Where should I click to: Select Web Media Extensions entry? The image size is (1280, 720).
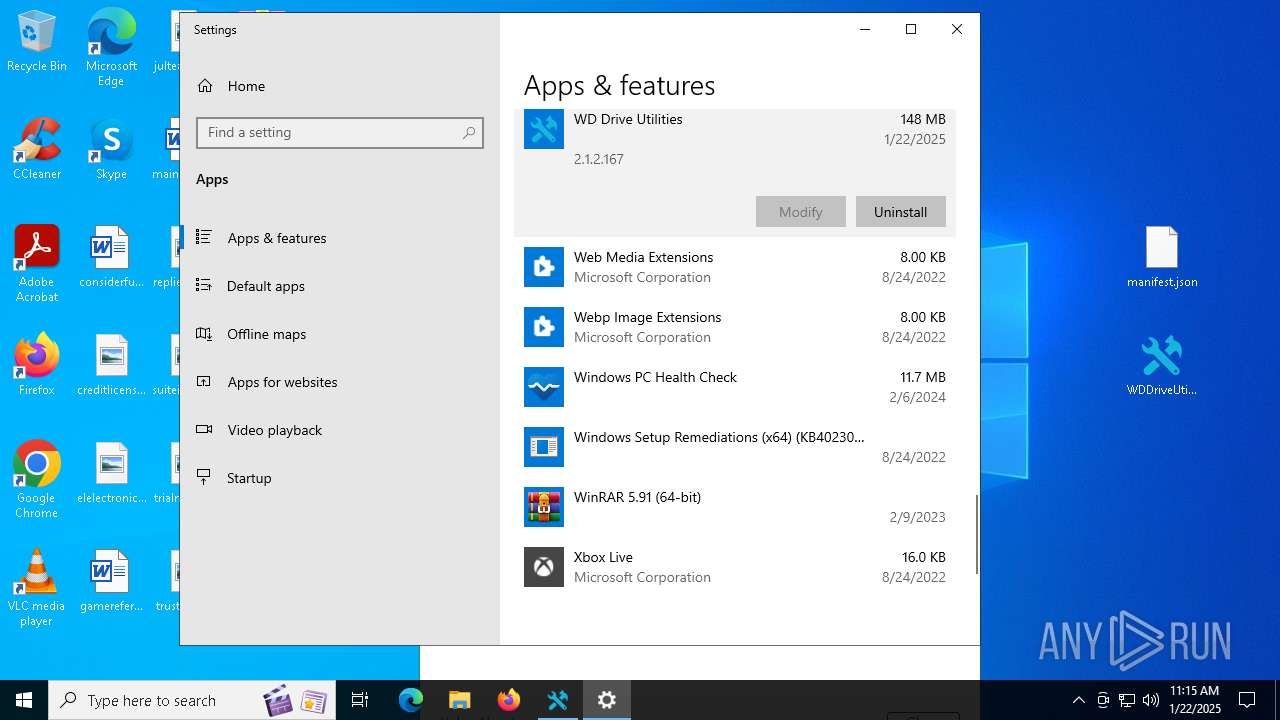point(735,267)
